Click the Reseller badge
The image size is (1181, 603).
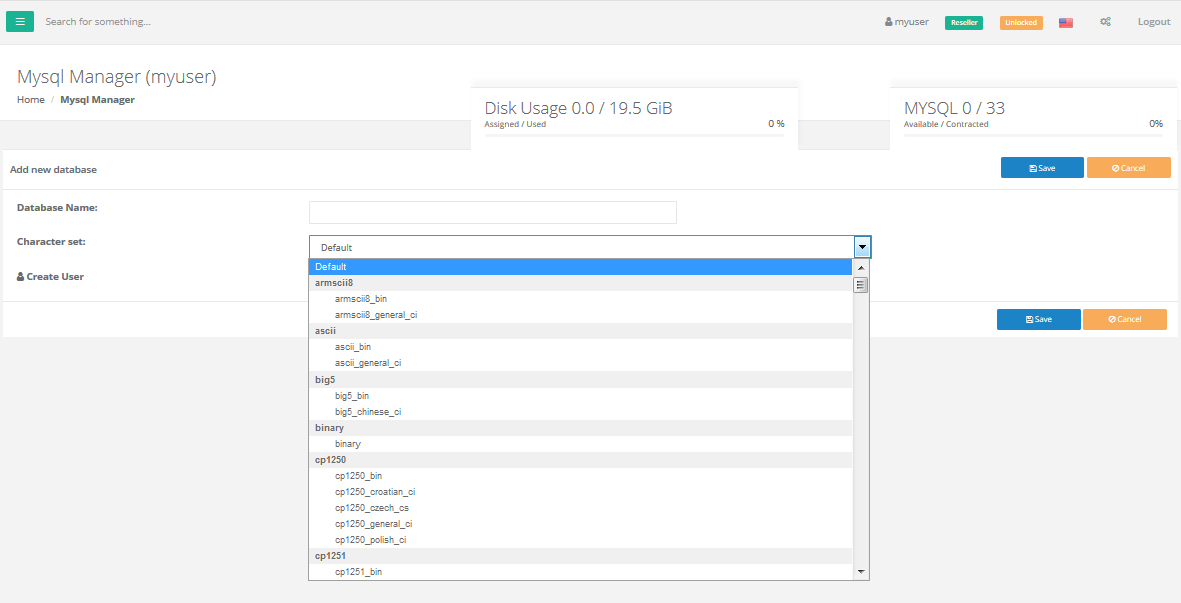(963, 23)
